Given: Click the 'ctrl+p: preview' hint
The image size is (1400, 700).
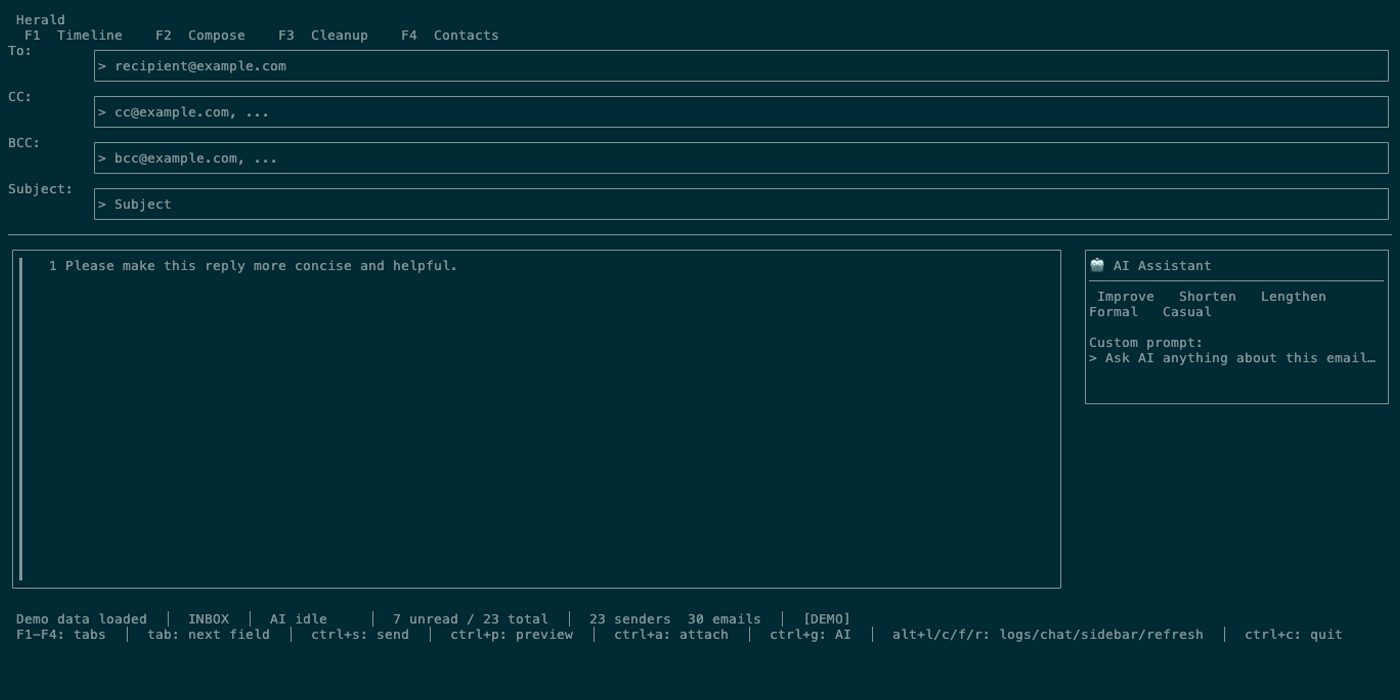Looking at the screenshot, I should click(511, 634).
